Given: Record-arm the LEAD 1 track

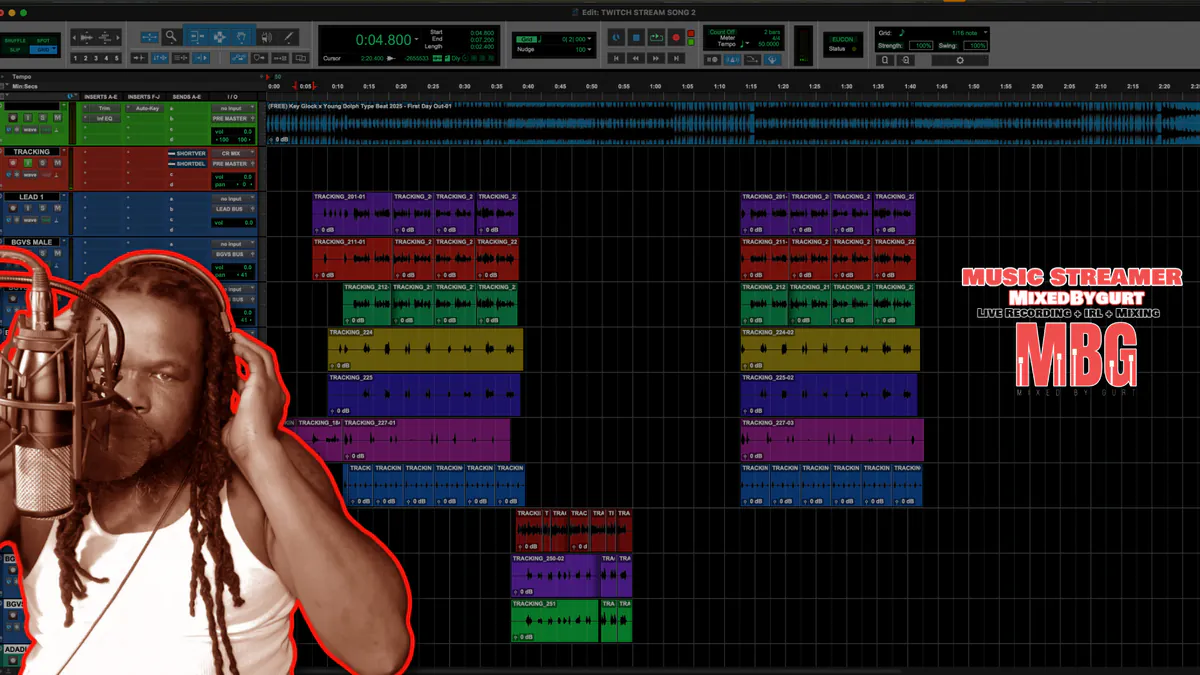Looking at the screenshot, I should [x=13, y=208].
